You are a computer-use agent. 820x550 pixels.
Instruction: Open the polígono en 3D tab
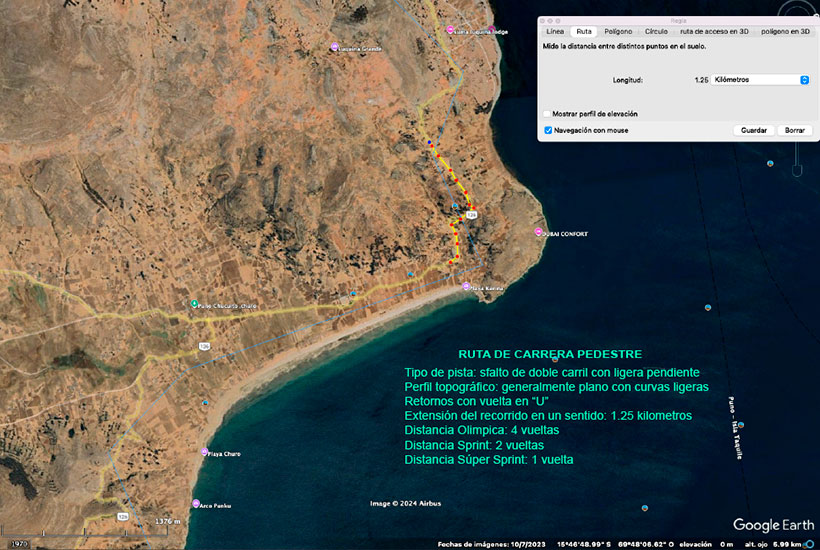(785, 32)
